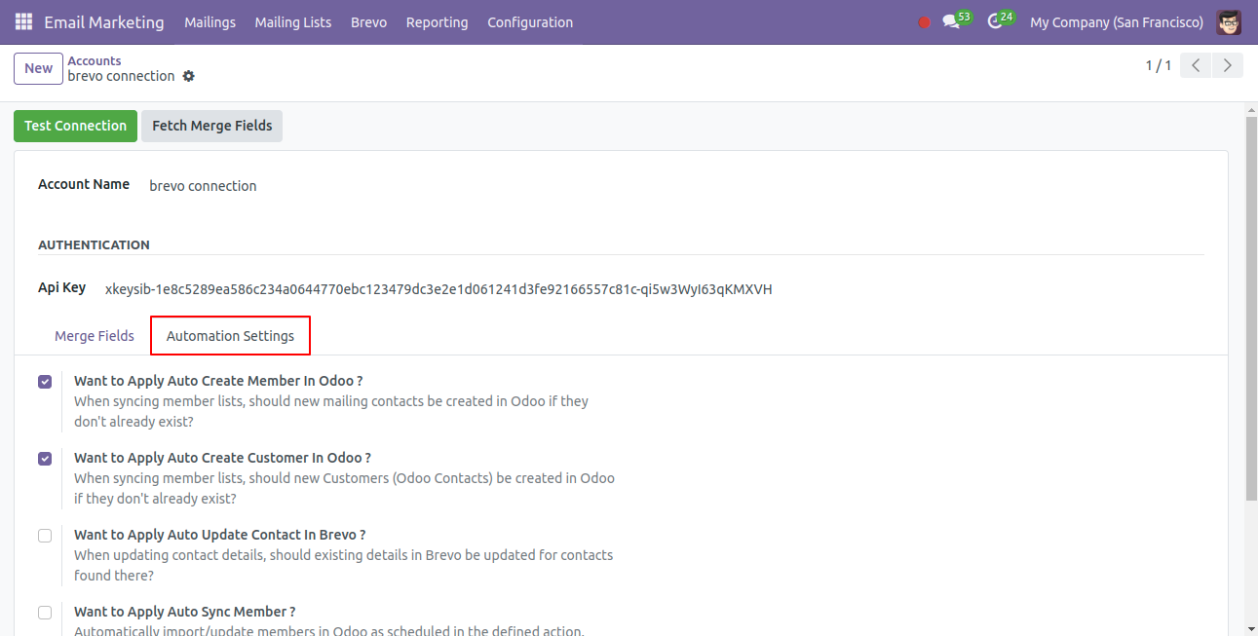The height and width of the screenshot is (636, 1258).
Task: Open the activities clock icon
Action: (994, 22)
